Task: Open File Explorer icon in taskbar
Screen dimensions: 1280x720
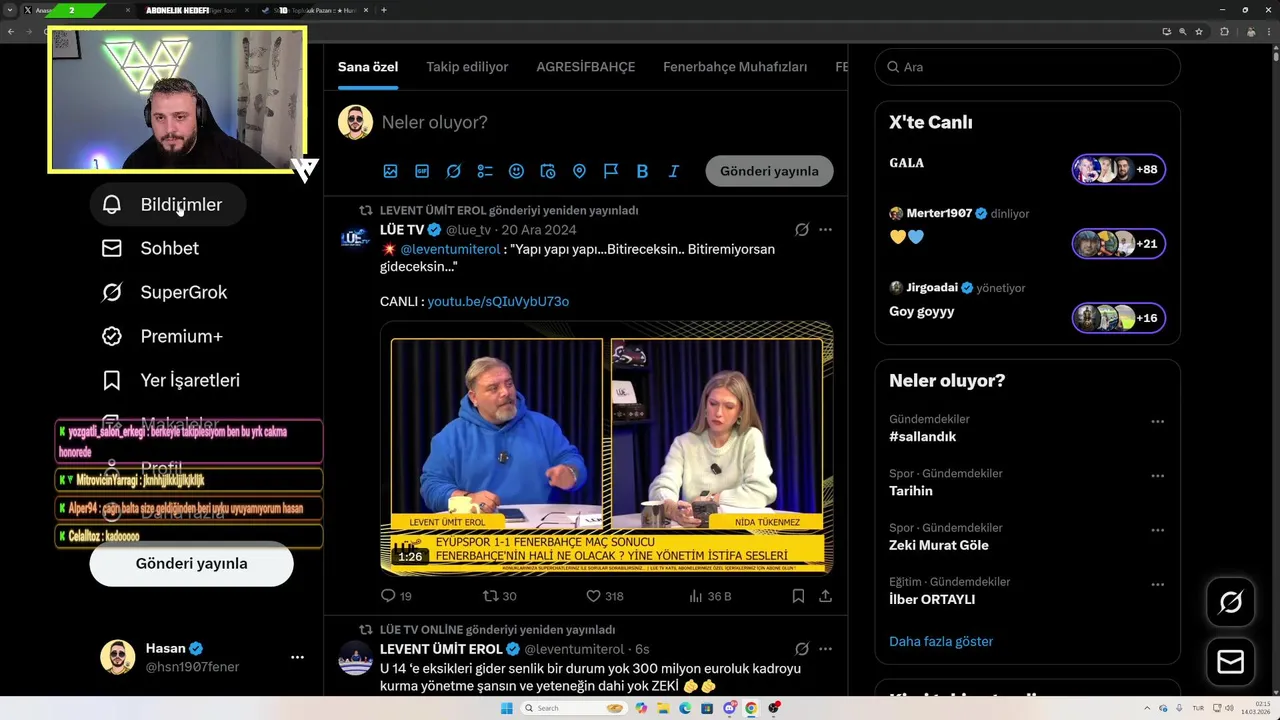Action: coord(663,708)
